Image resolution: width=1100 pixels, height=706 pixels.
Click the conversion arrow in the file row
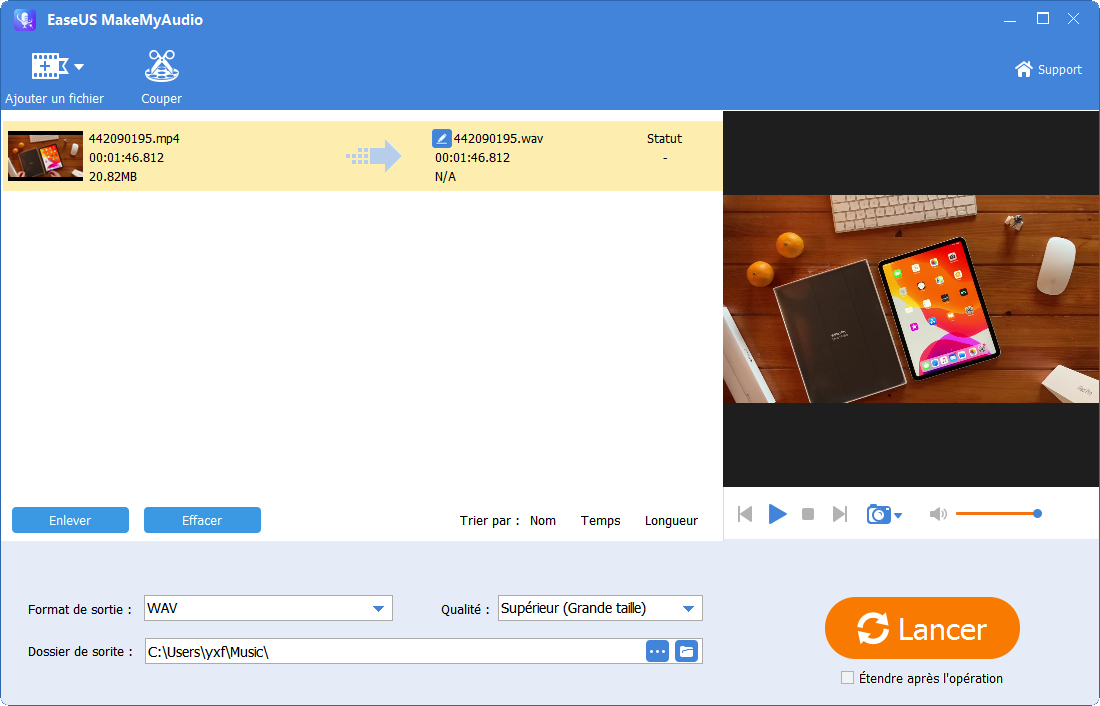[x=374, y=156]
